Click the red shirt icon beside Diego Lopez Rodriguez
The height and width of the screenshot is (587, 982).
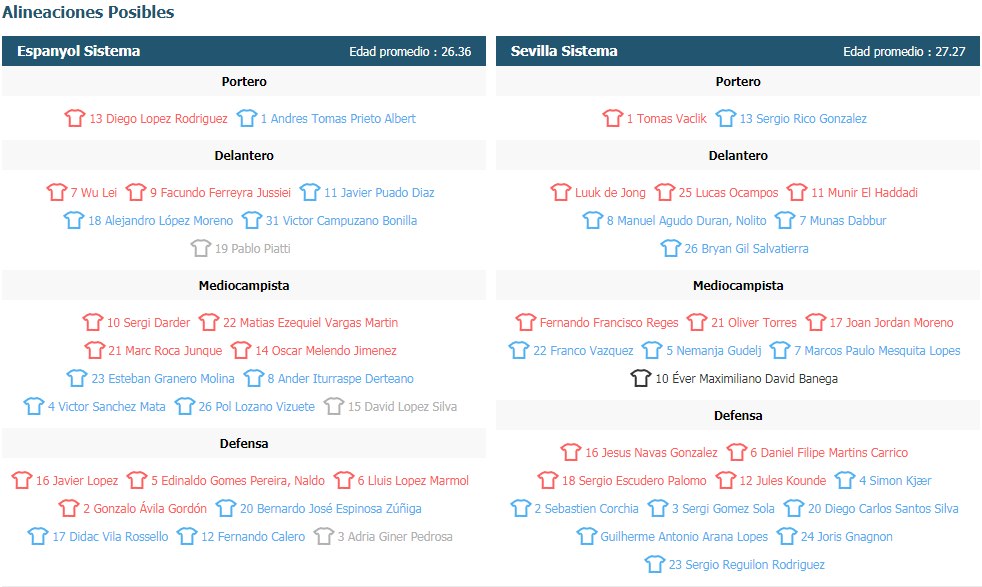pos(75,118)
